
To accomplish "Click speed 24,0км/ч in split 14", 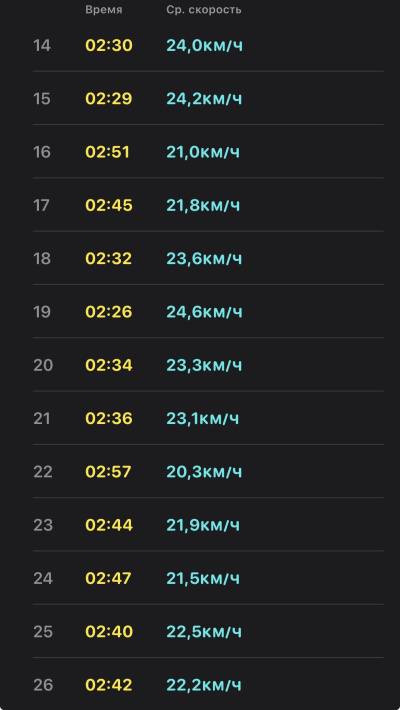I will click(x=205, y=46).
